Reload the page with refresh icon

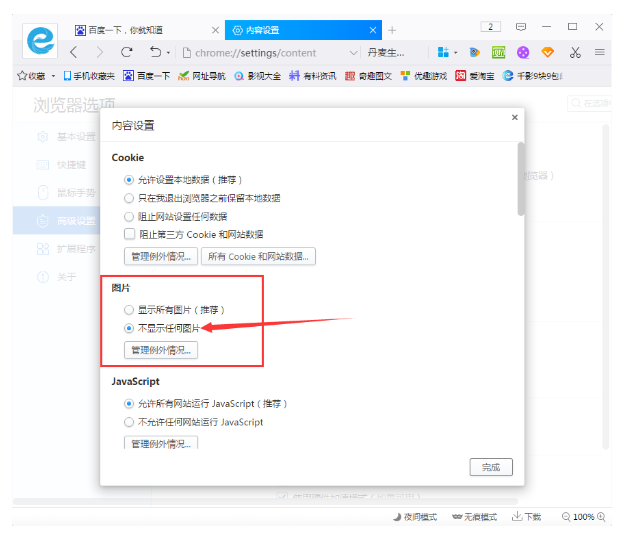point(127,52)
